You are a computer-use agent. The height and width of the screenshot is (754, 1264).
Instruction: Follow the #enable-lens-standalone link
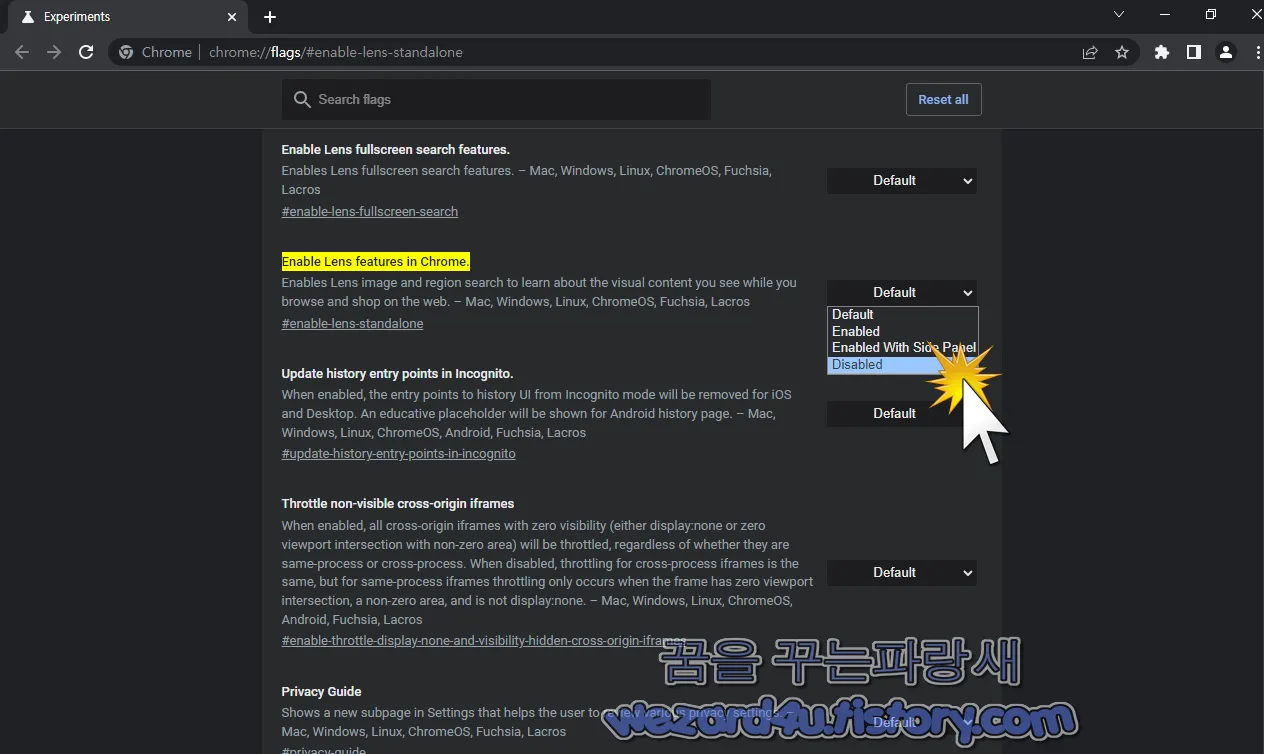pyautogui.click(x=352, y=323)
